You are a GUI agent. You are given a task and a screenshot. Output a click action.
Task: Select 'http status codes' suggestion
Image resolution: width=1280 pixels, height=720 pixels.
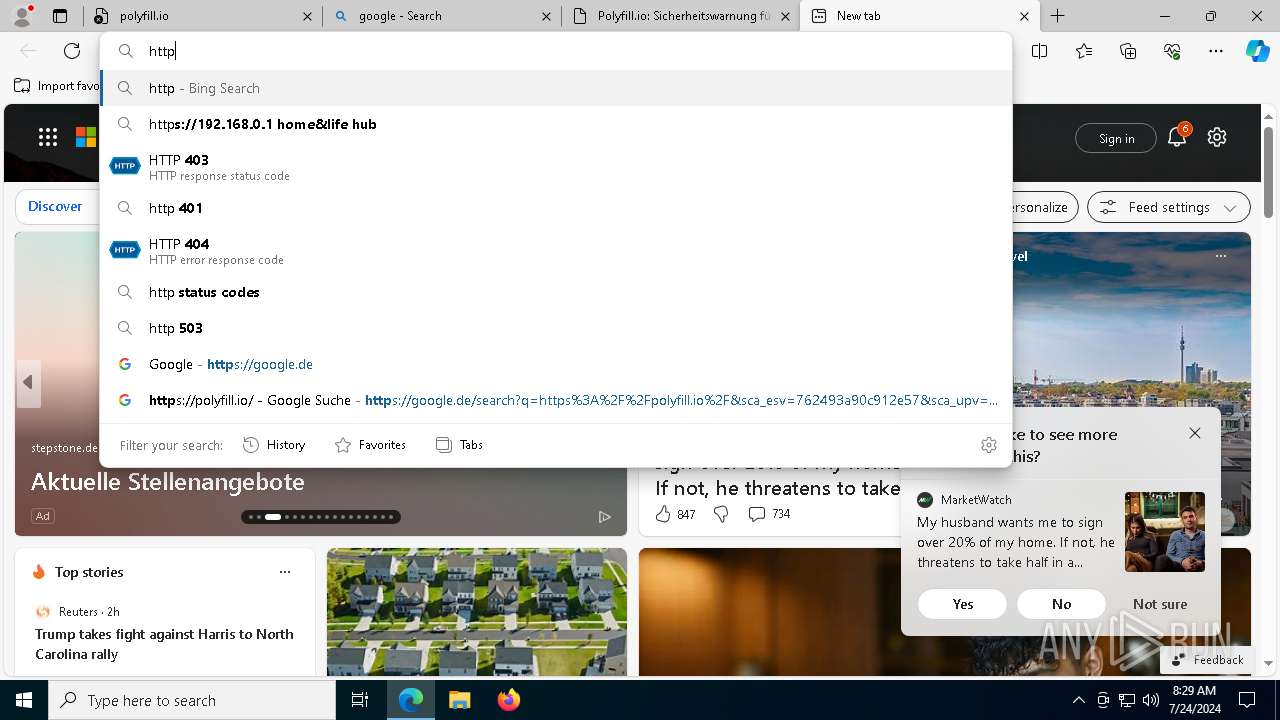coord(556,292)
